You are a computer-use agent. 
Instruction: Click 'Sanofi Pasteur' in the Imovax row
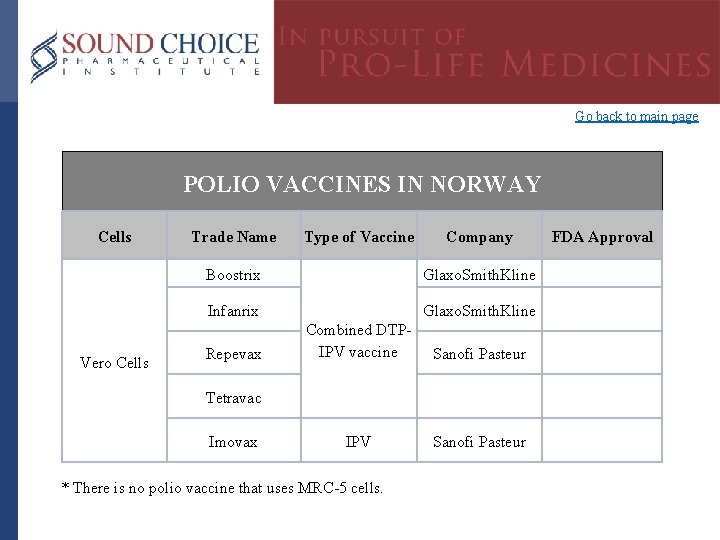pos(479,441)
